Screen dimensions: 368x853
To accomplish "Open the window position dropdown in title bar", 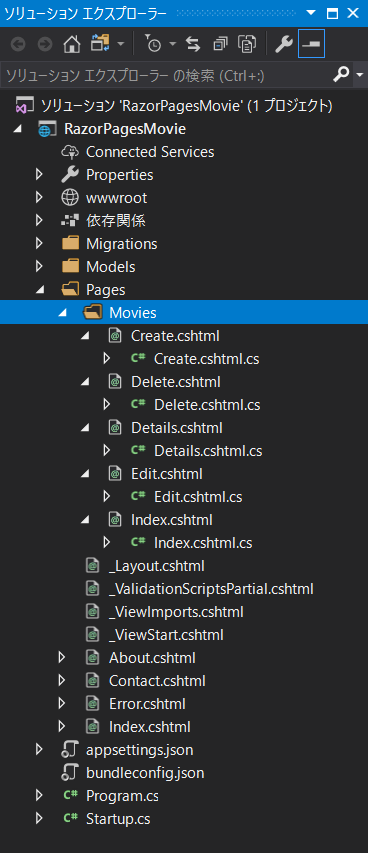I will (x=310, y=13).
